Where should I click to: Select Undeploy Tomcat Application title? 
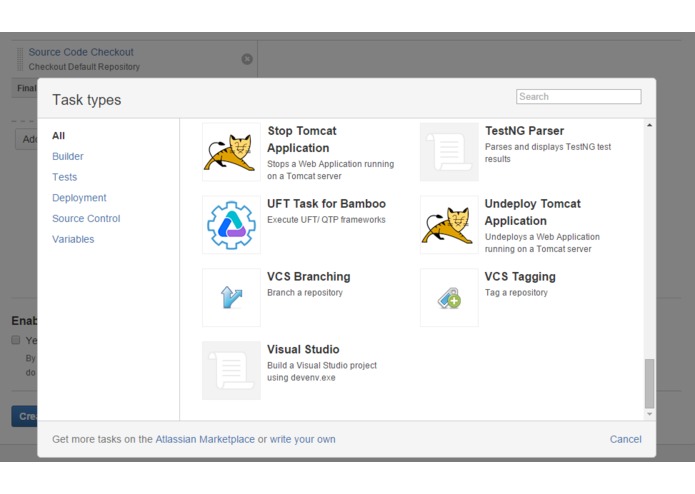532,212
